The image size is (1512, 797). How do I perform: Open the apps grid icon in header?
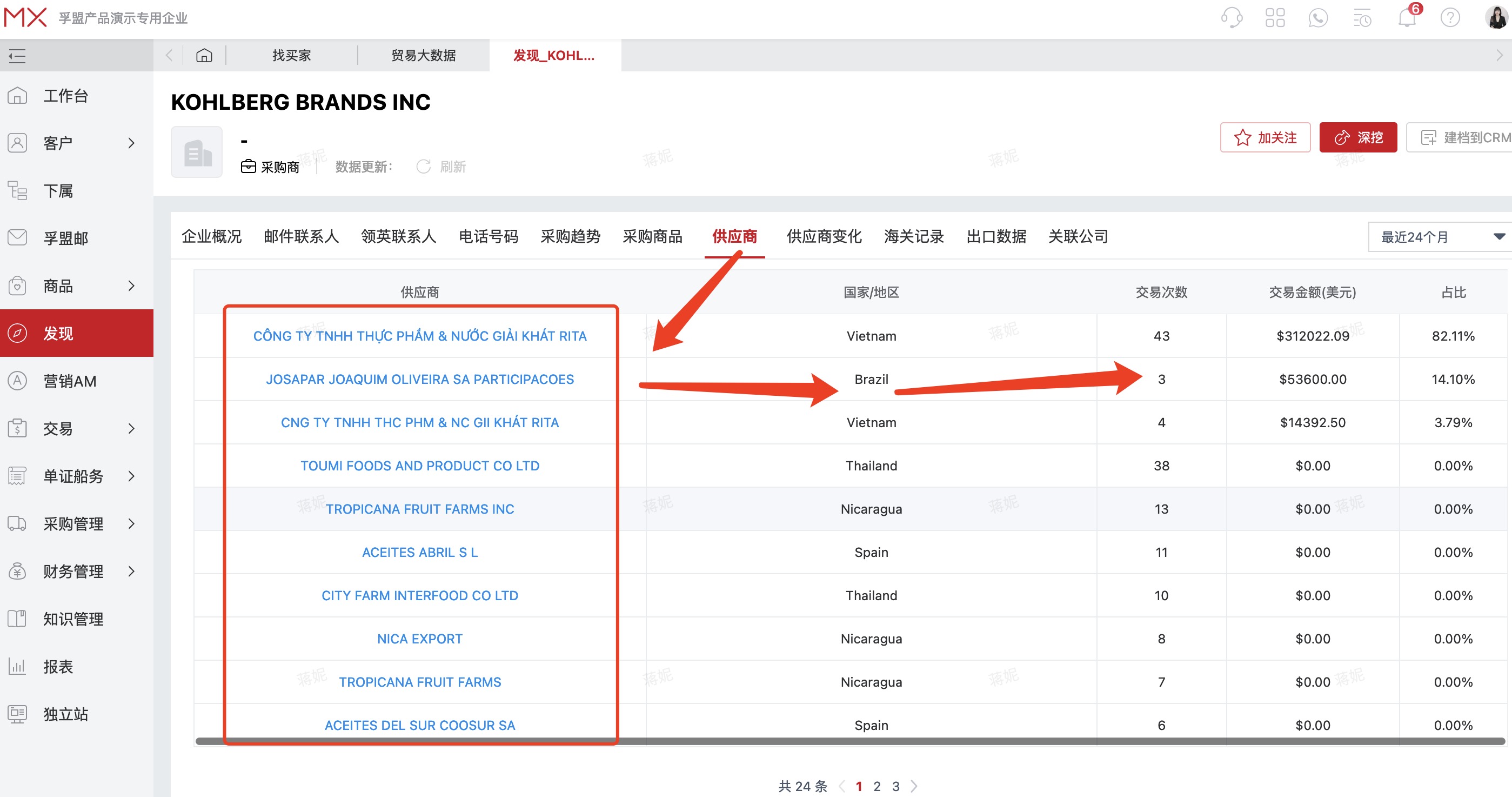click(1275, 18)
